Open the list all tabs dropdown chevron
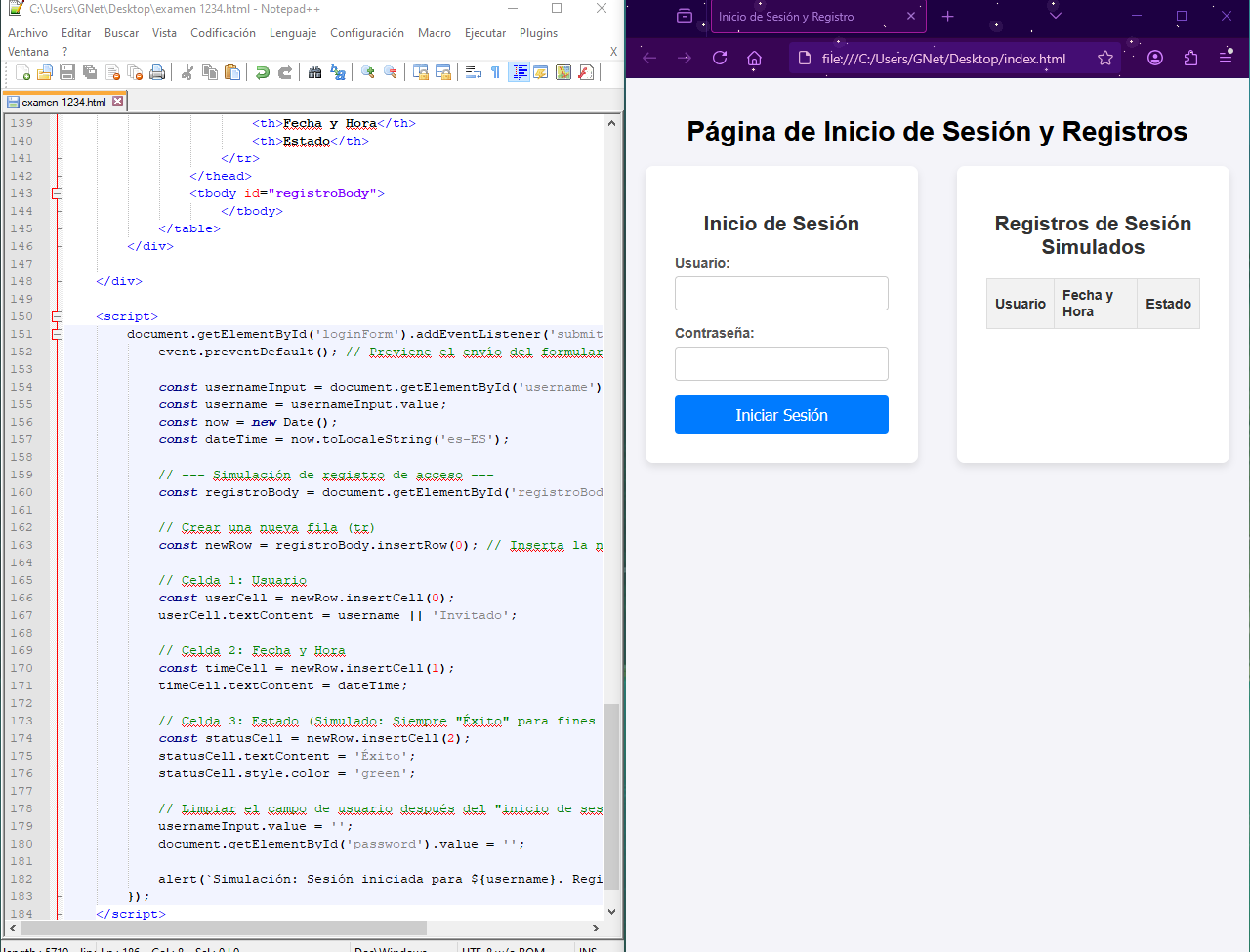Image resolution: width=1250 pixels, height=952 pixels. pyautogui.click(x=1055, y=16)
